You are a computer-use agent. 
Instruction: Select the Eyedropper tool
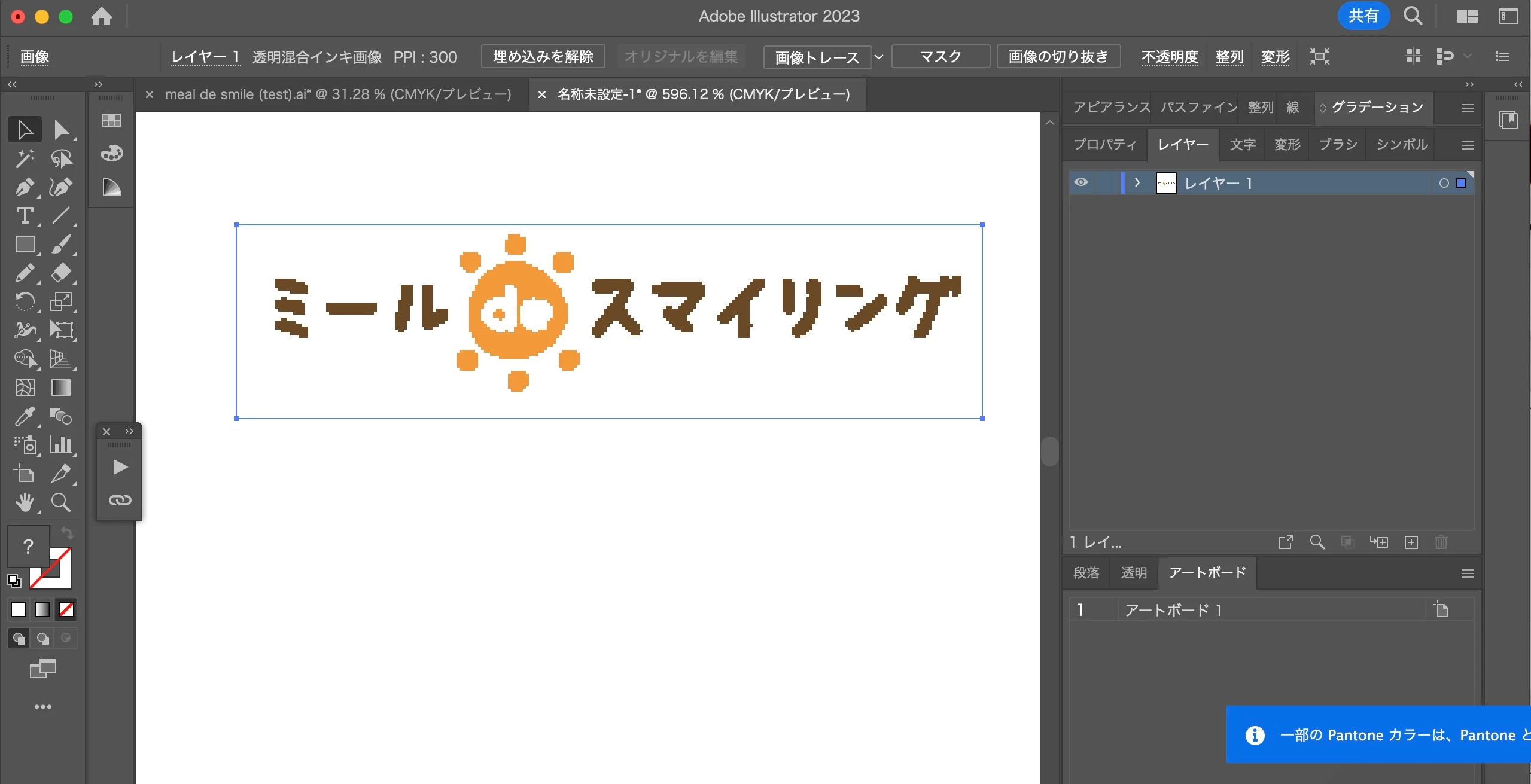[24, 416]
